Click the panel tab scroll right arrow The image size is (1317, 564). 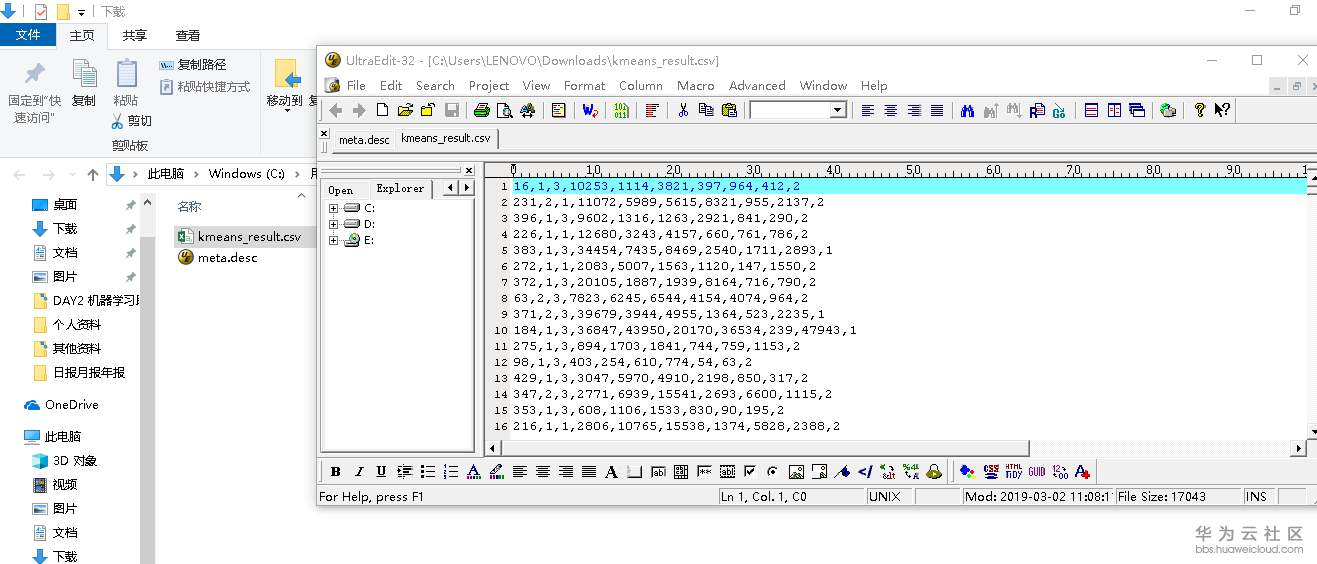coord(466,188)
